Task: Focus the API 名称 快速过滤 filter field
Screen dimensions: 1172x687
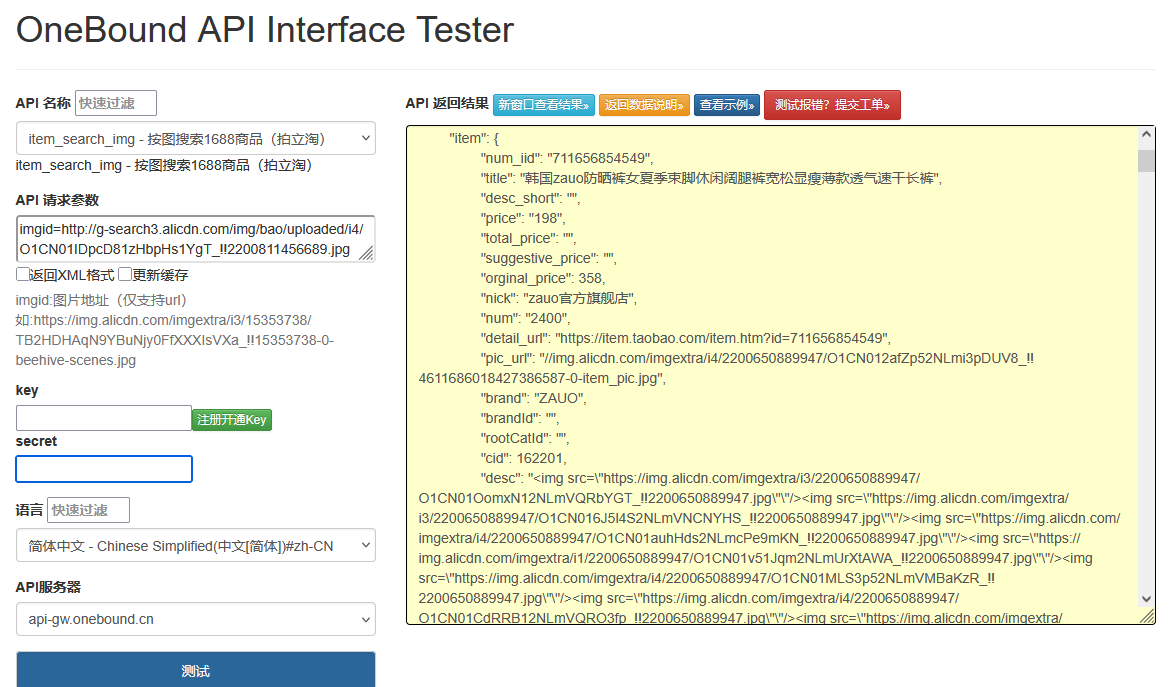Action: tap(116, 103)
